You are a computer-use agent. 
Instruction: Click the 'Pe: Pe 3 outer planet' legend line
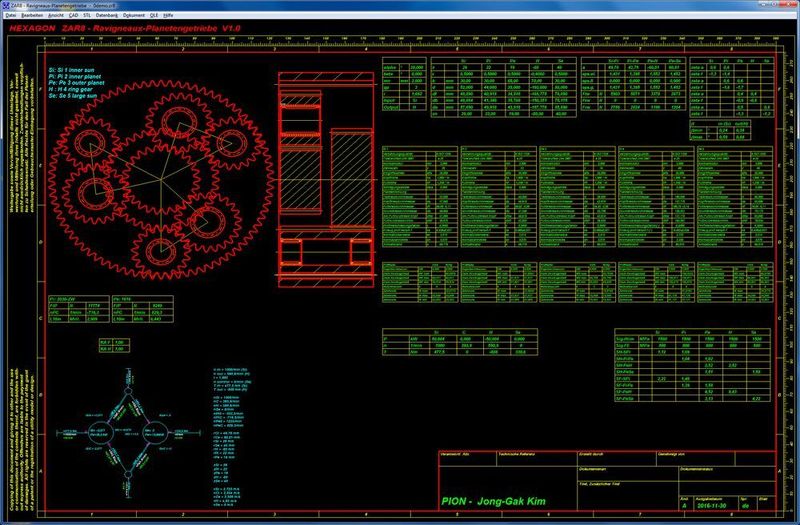76,83
